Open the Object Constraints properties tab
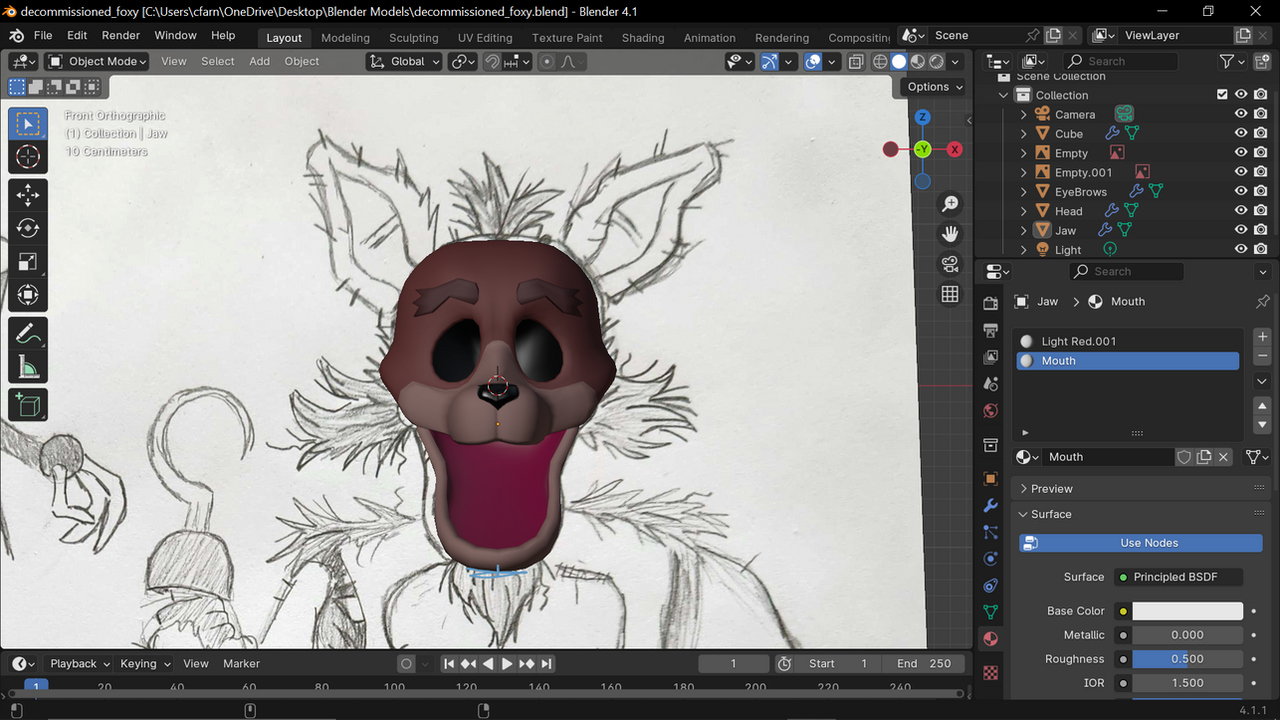The image size is (1280, 720). (x=991, y=586)
